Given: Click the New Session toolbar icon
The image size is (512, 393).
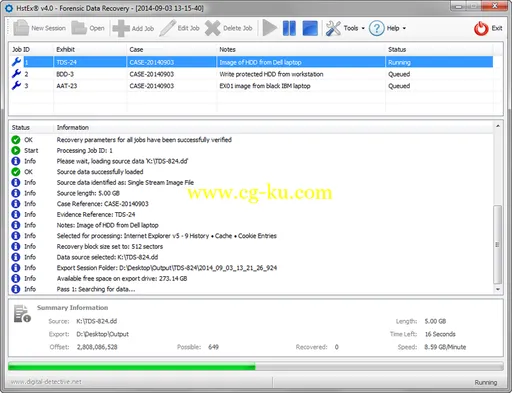Looking at the screenshot, I should pos(21,28).
